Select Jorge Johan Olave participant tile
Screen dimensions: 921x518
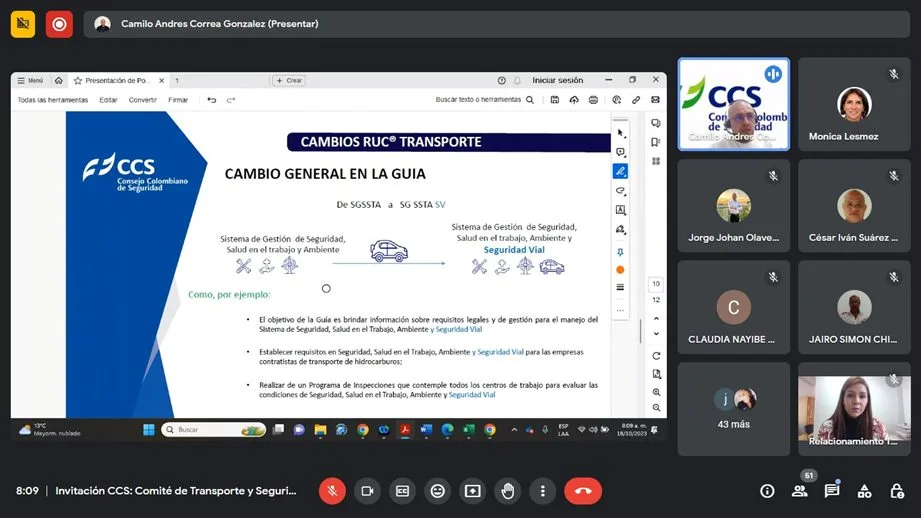click(x=734, y=206)
